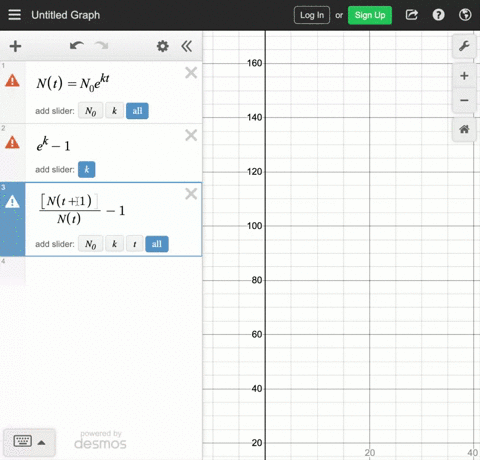Click the Log In button
The width and height of the screenshot is (480, 460).
coord(312,15)
